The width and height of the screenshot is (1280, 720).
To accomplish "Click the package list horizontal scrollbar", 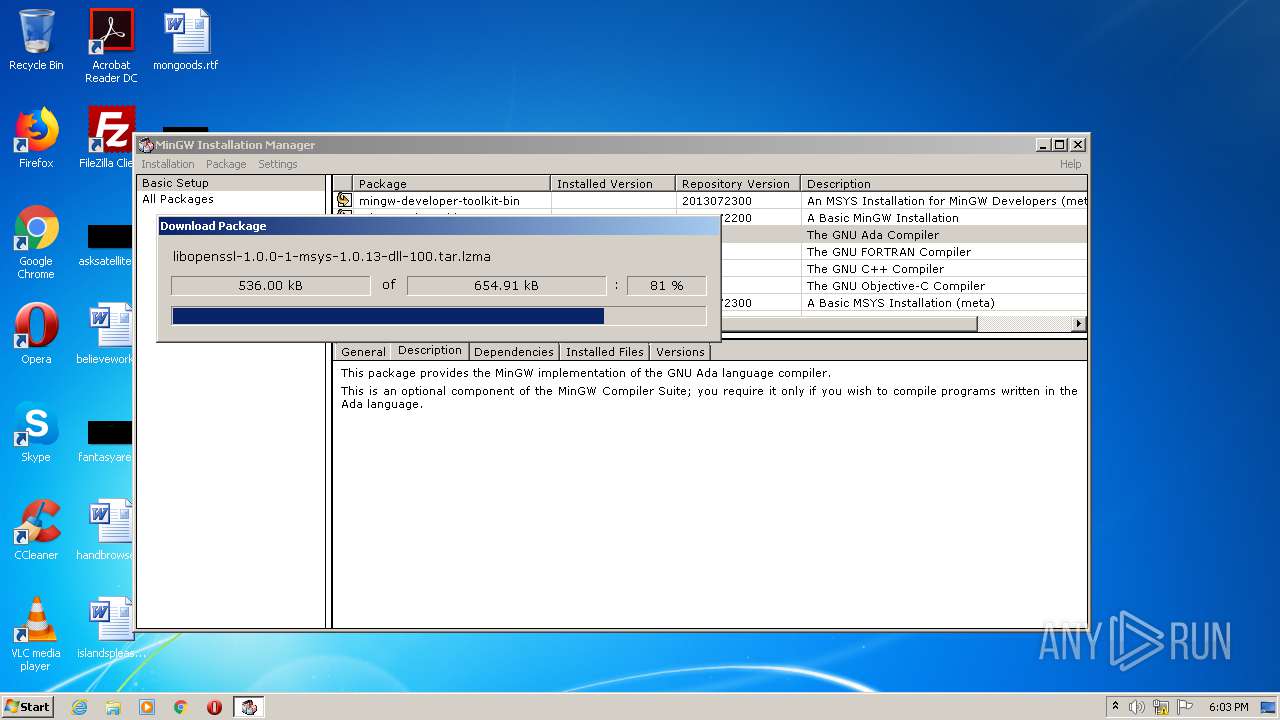I will [850, 324].
